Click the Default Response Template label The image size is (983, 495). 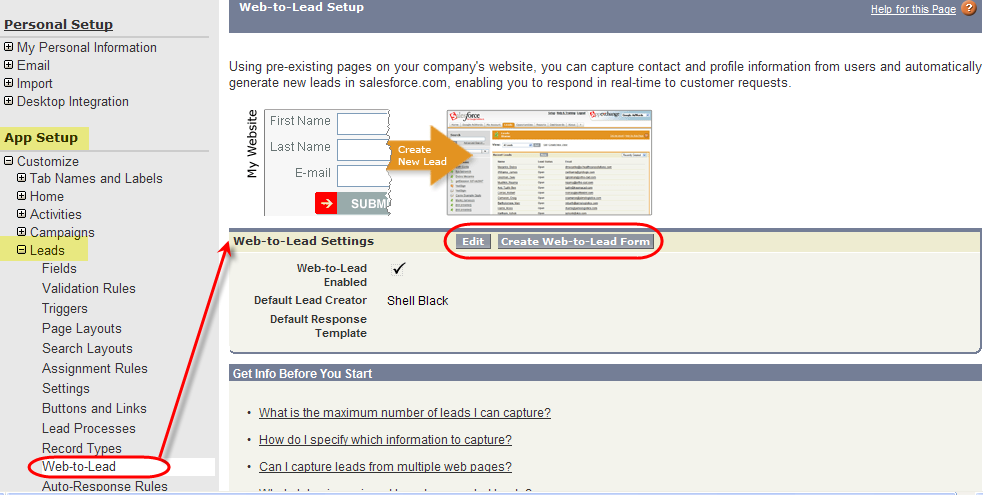(318, 326)
